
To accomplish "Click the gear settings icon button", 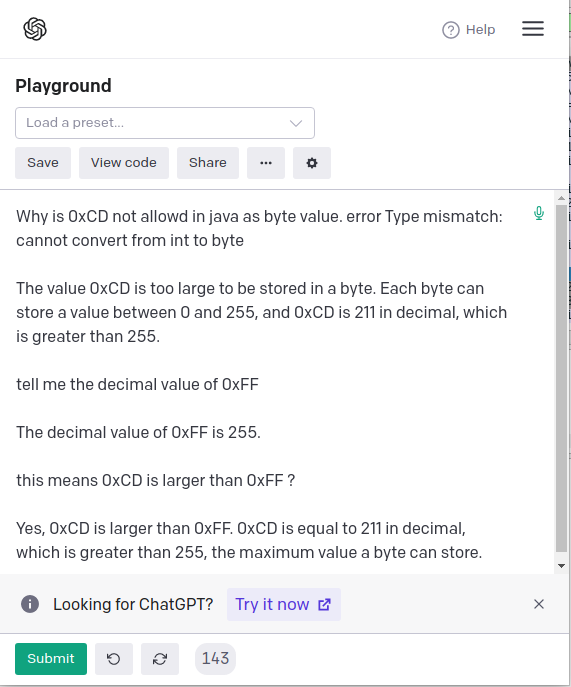I will click(312, 163).
